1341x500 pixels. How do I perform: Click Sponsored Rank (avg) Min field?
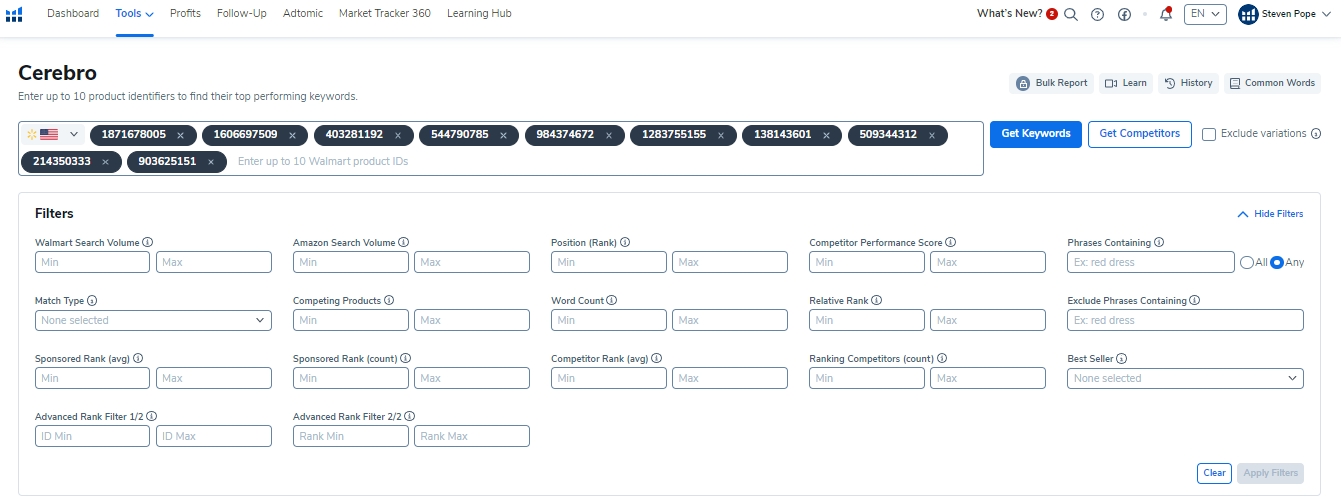click(93, 378)
